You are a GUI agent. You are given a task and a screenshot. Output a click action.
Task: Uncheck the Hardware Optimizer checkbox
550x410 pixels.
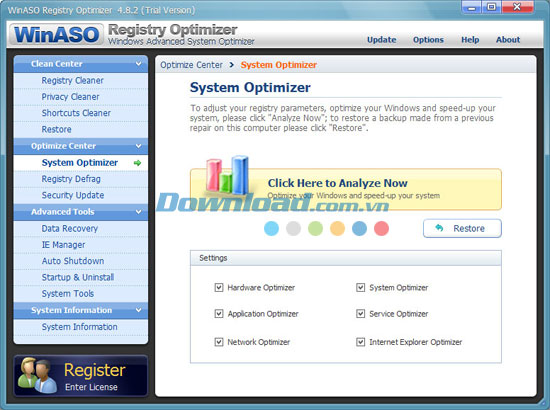pyautogui.click(x=219, y=288)
